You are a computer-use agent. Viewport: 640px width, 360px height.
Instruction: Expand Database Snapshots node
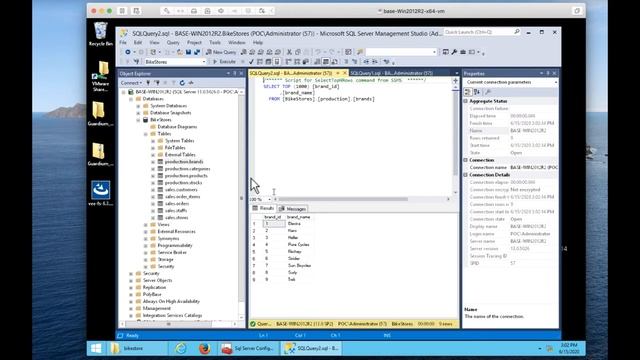(138, 113)
